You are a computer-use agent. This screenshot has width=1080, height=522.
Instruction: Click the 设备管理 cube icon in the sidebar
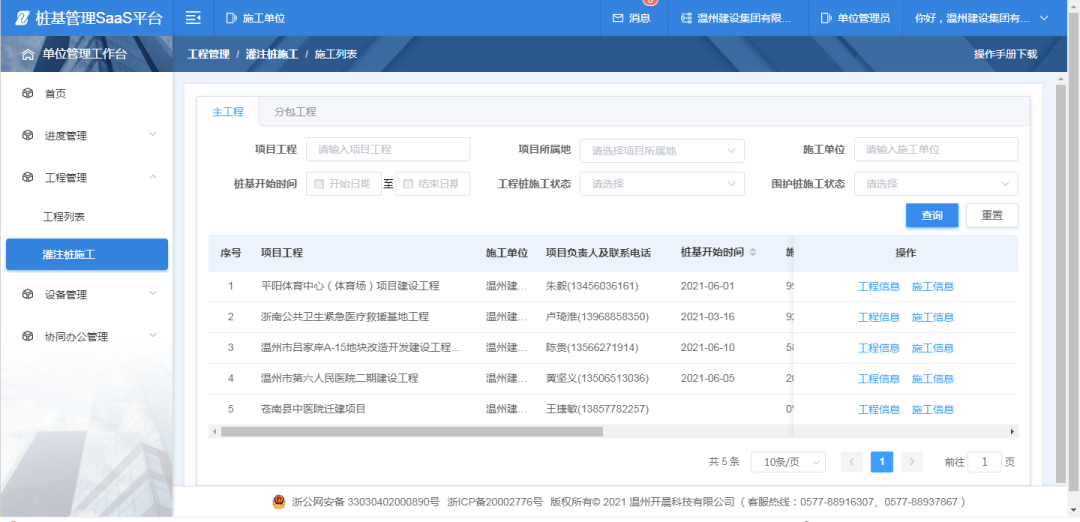click(x=28, y=294)
